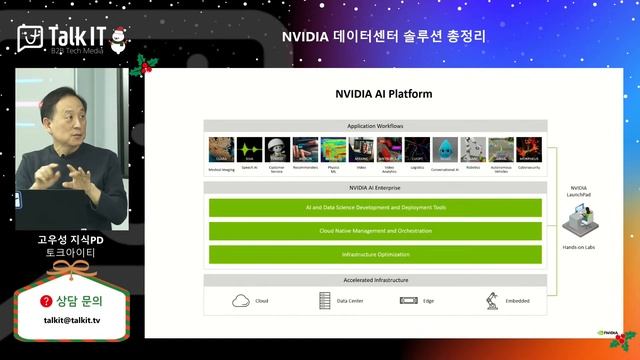Click the 'Embedded' label text
This screenshot has height=360, width=640.
(x=518, y=301)
